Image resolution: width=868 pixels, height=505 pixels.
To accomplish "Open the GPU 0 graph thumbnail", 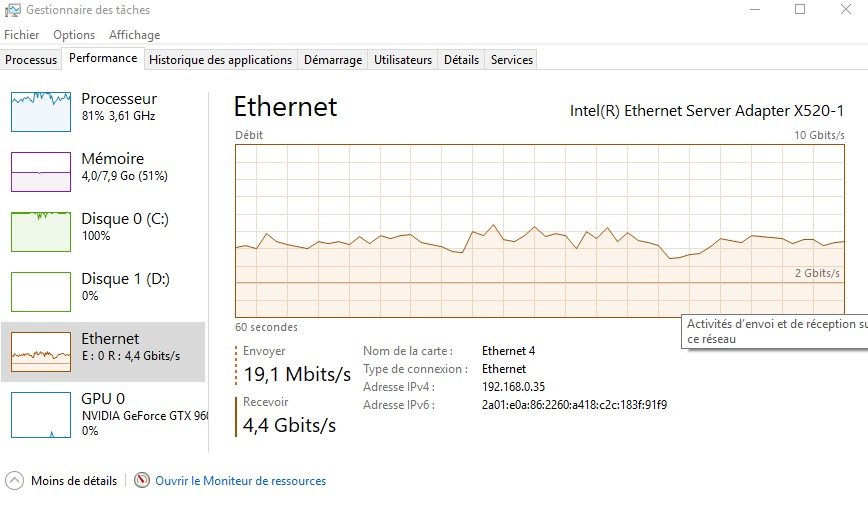I will pos(40,414).
